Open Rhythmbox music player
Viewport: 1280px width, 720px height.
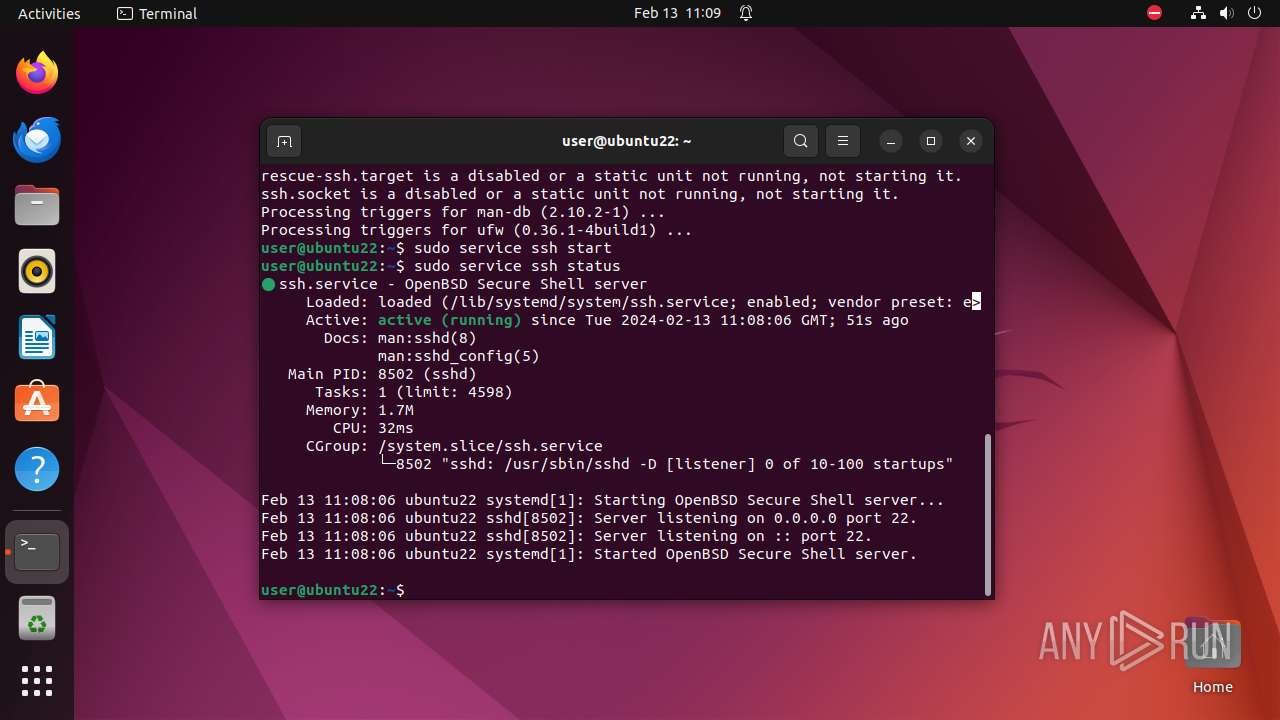37,271
